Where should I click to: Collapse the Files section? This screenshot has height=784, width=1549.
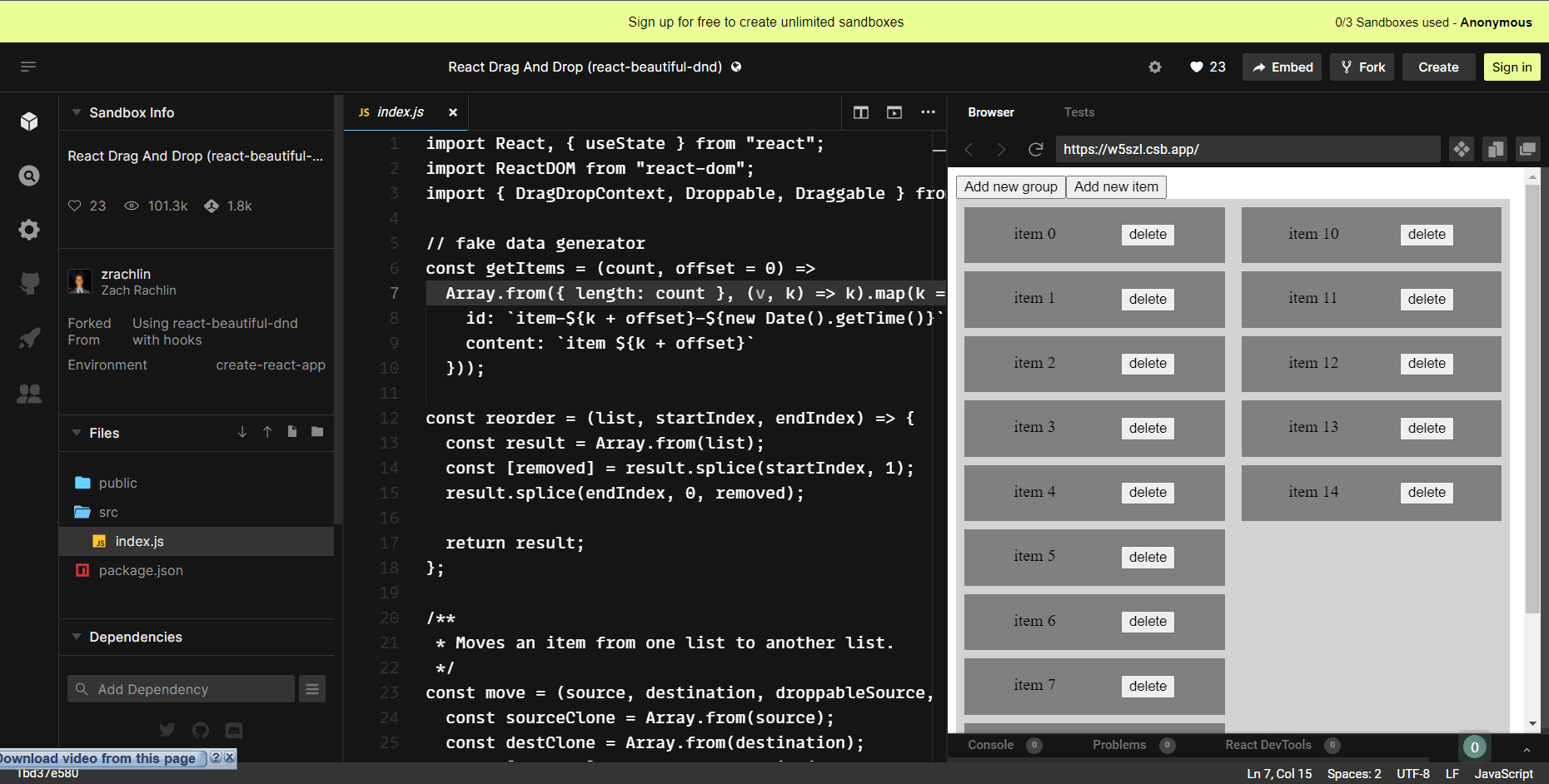point(77,433)
